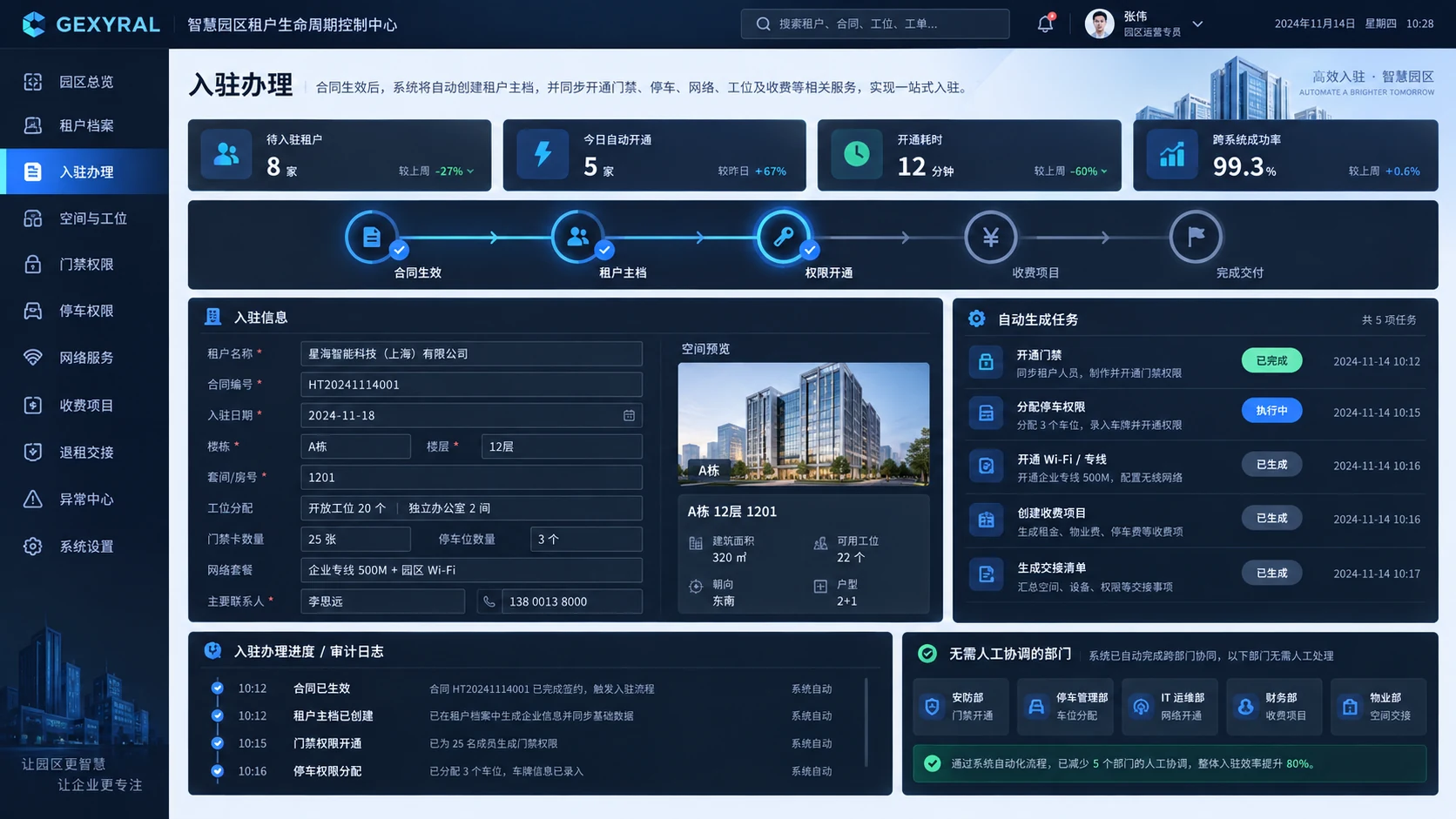Image resolution: width=1456 pixels, height=819 pixels.
Task: Open 收费项目 in the sidebar
Action: click(84, 406)
